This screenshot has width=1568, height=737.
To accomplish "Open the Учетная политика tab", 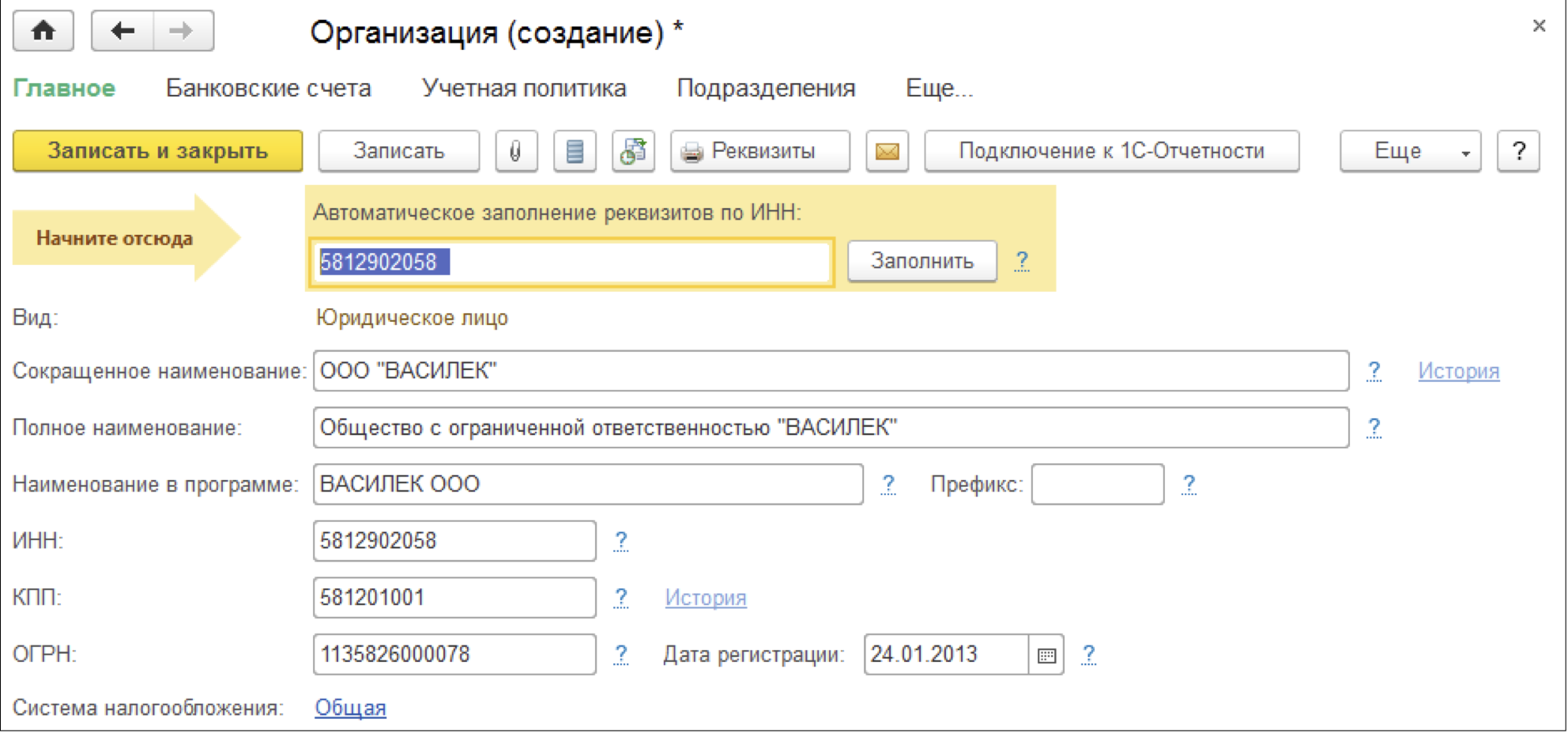I will point(524,88).
